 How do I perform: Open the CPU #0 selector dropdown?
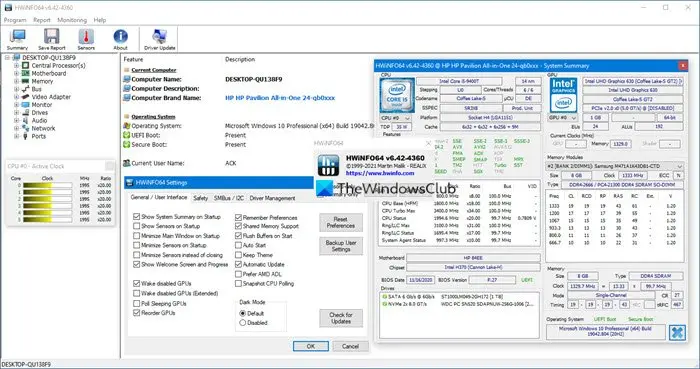(x=396, y=118)
